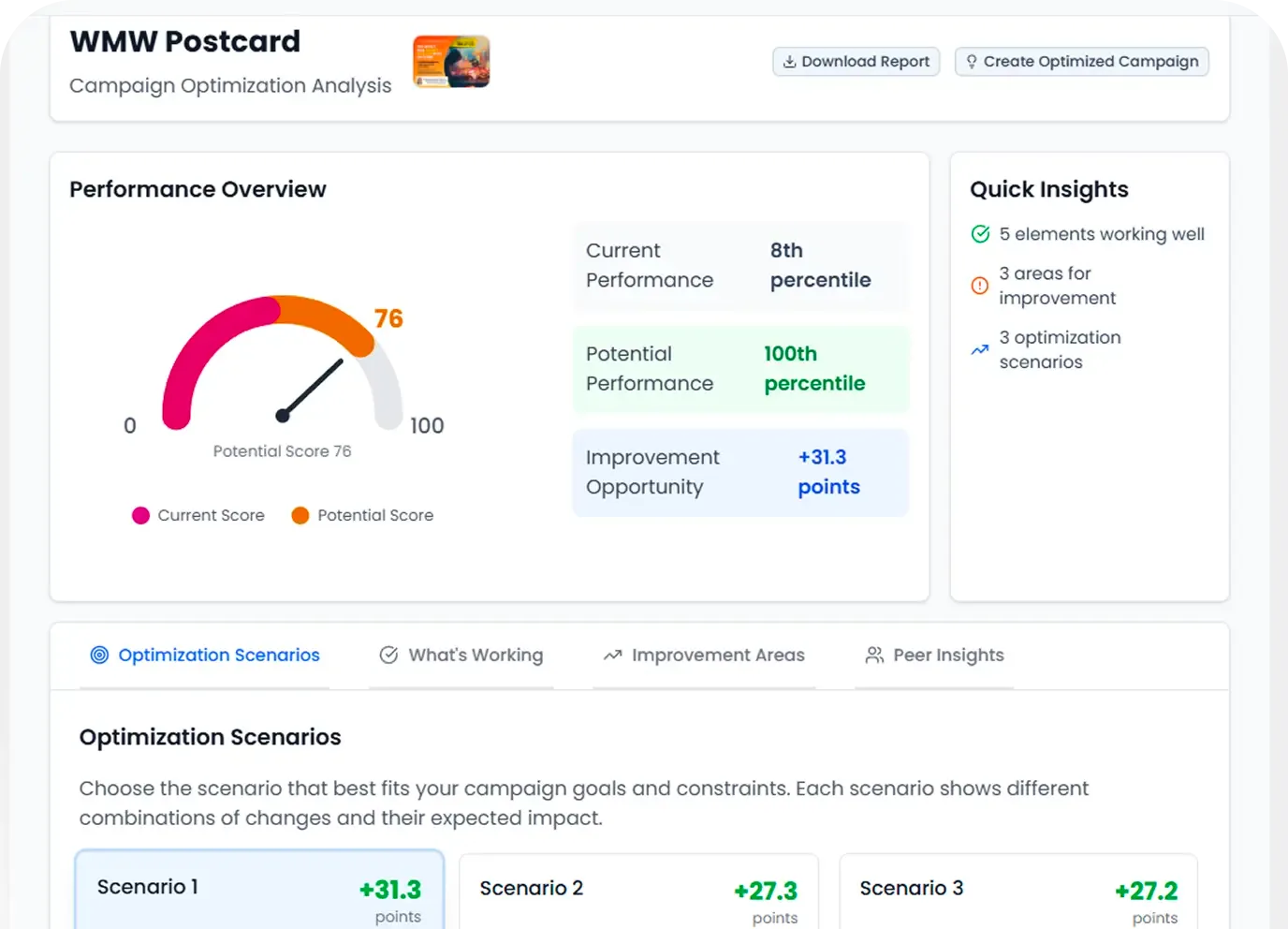Choose the Scenario 2 card
This screenshot has height=929, width=1288.
coord(638,892)
